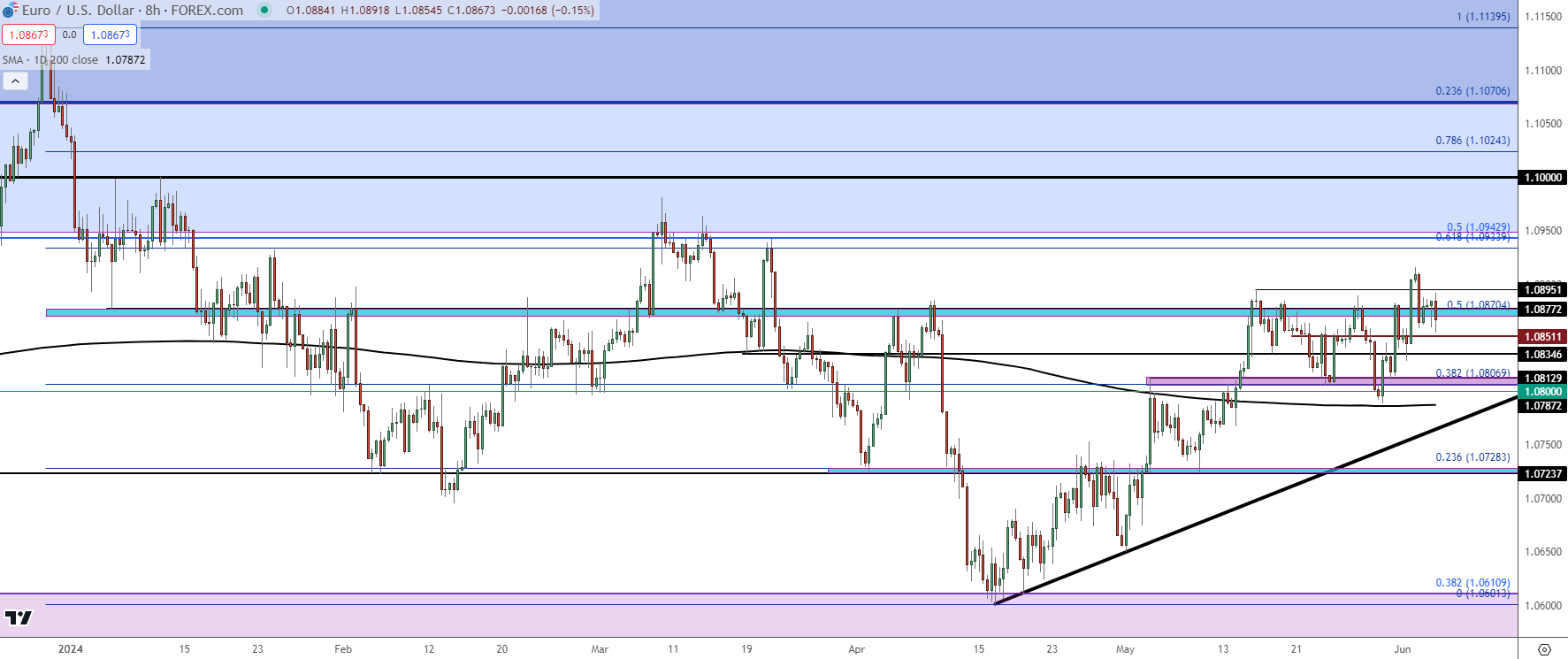This screenshot has width=1568, height=659.
Task: Click Fibonacci label 0.382 (1.06109)
Action: 1472,583
